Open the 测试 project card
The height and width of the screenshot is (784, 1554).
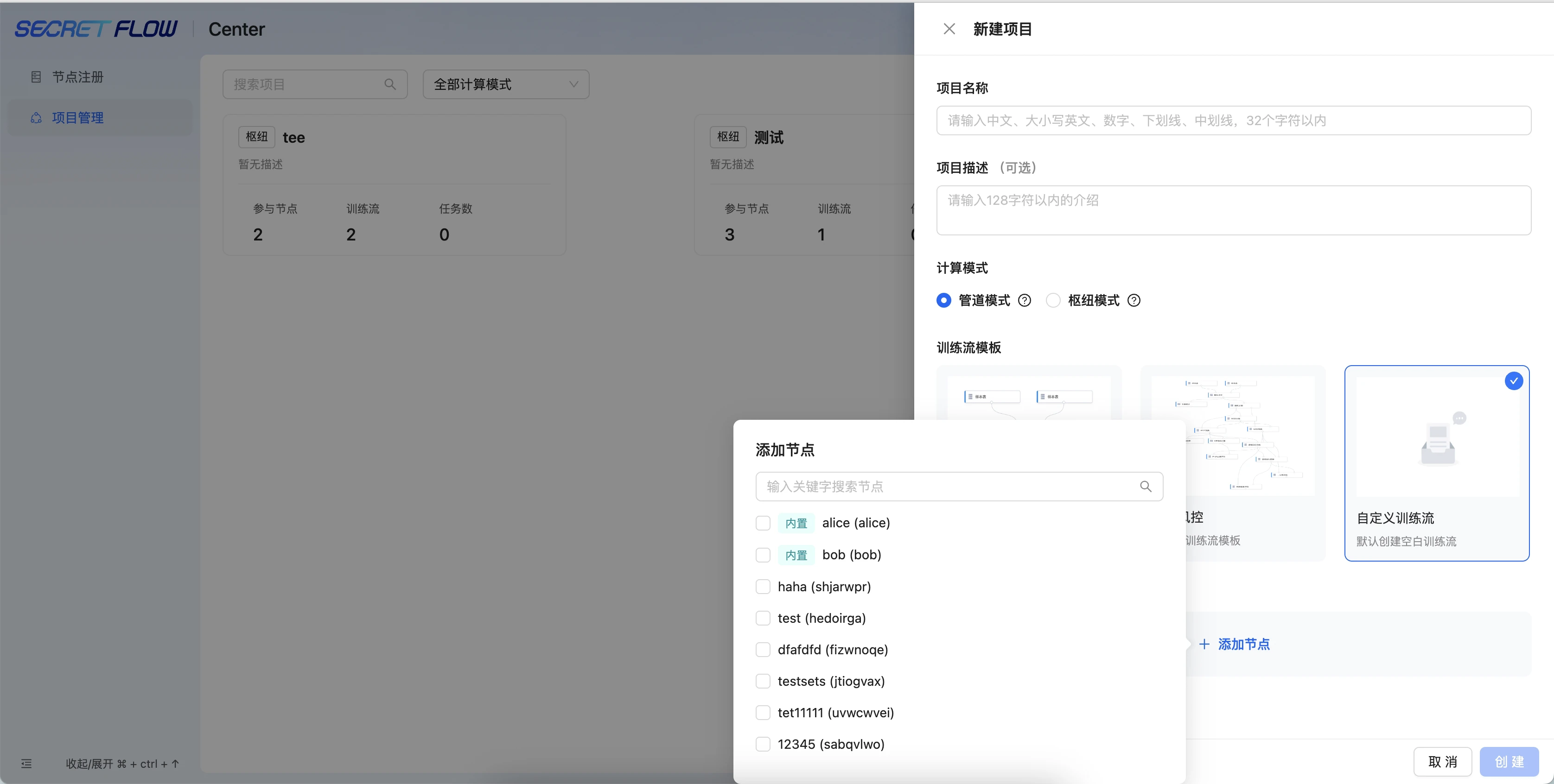(805, 185)
